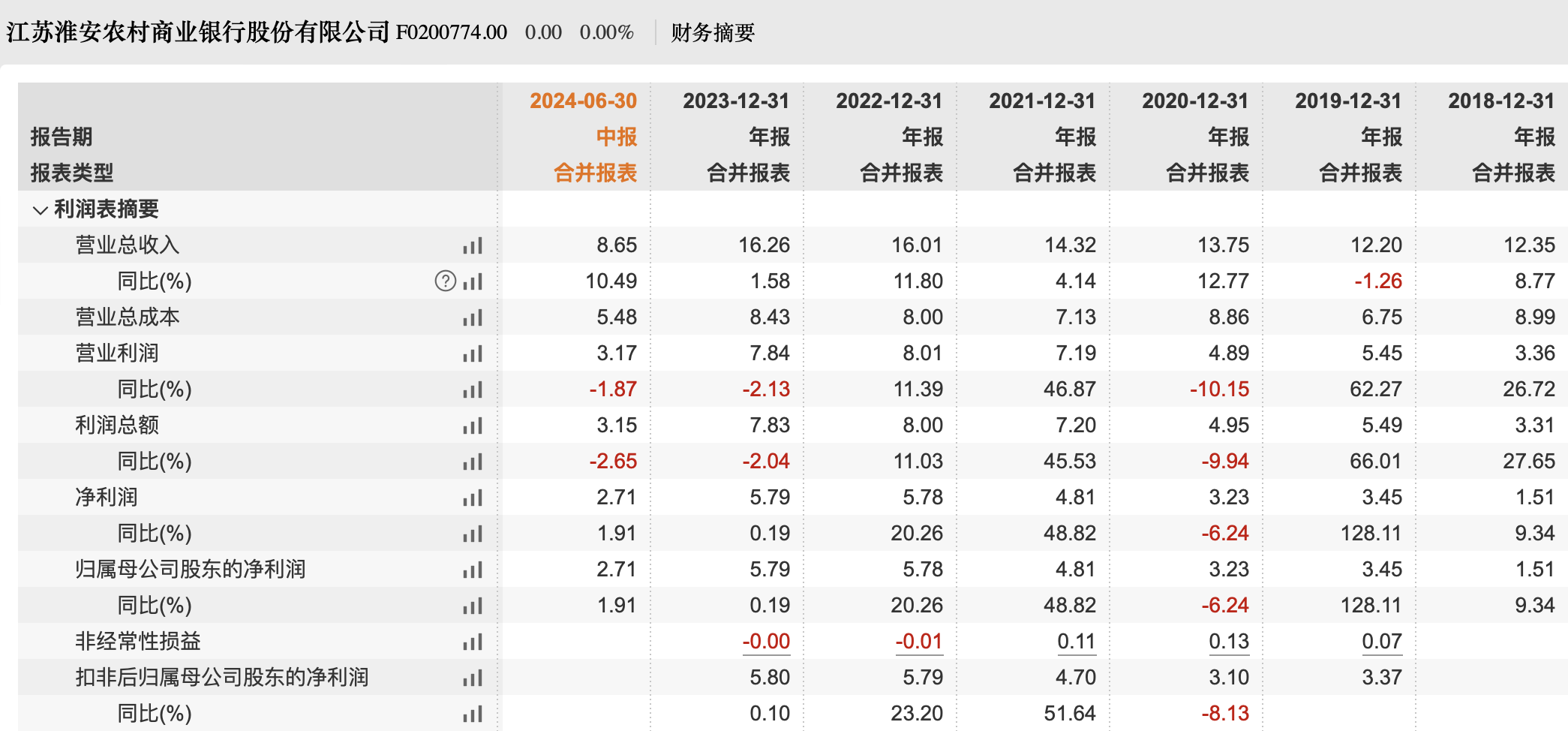The width and height of the screenshot is (1568, 731).
Task: Click the red -10.15 cell for 2020
Action: [1220, 390]
